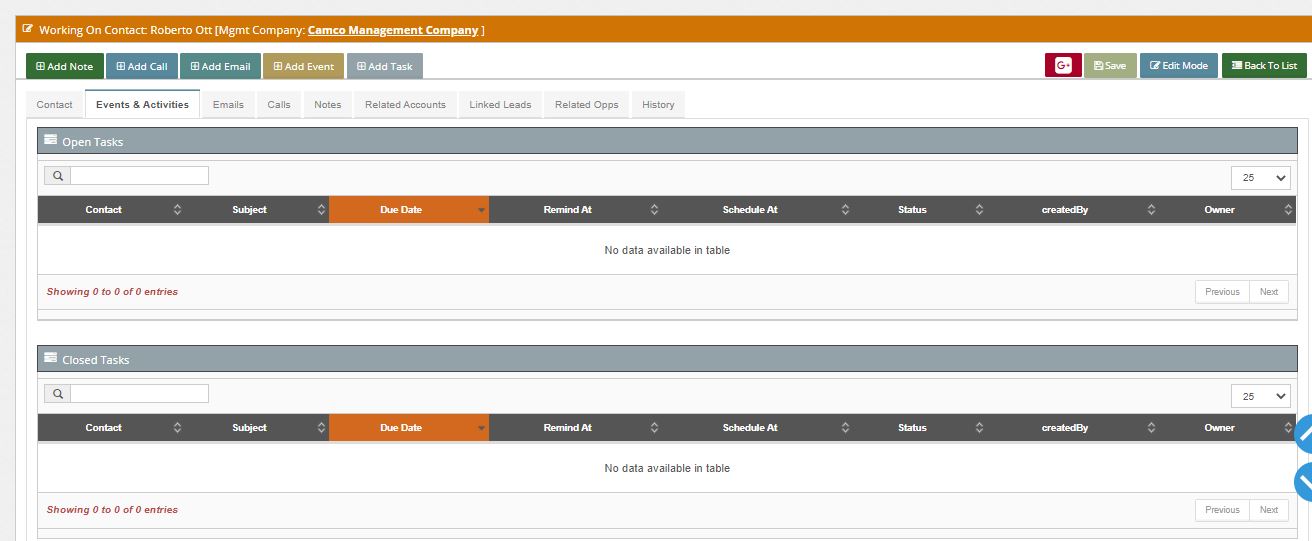The width and height of the screenshot is (1312, 541).
Task: Open the History tab
Action: 658,105
